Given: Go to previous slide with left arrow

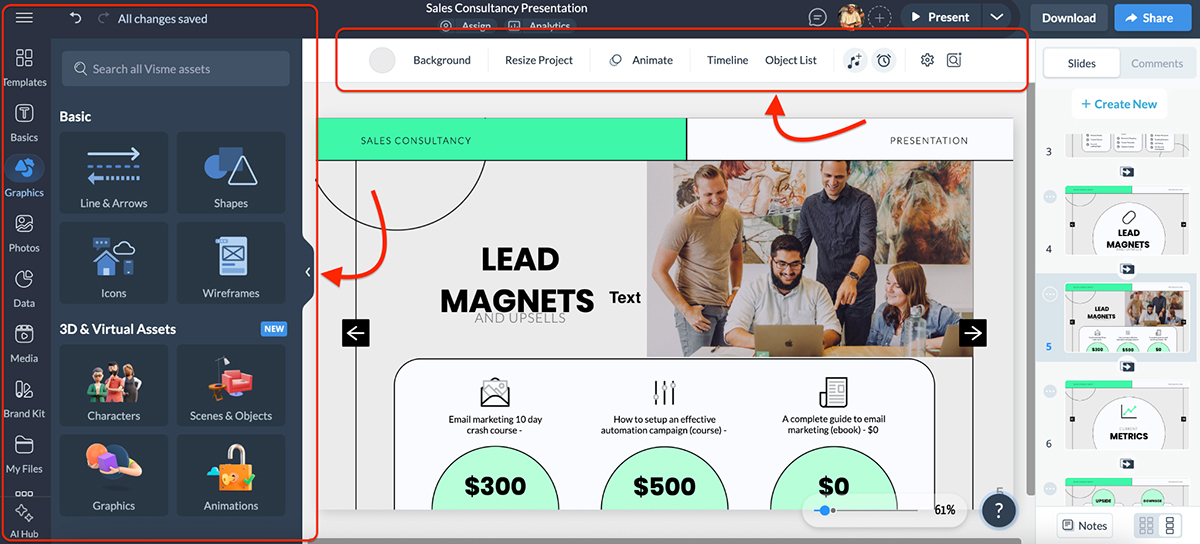Looking at the screenshot, I should (x=356, y=333).
